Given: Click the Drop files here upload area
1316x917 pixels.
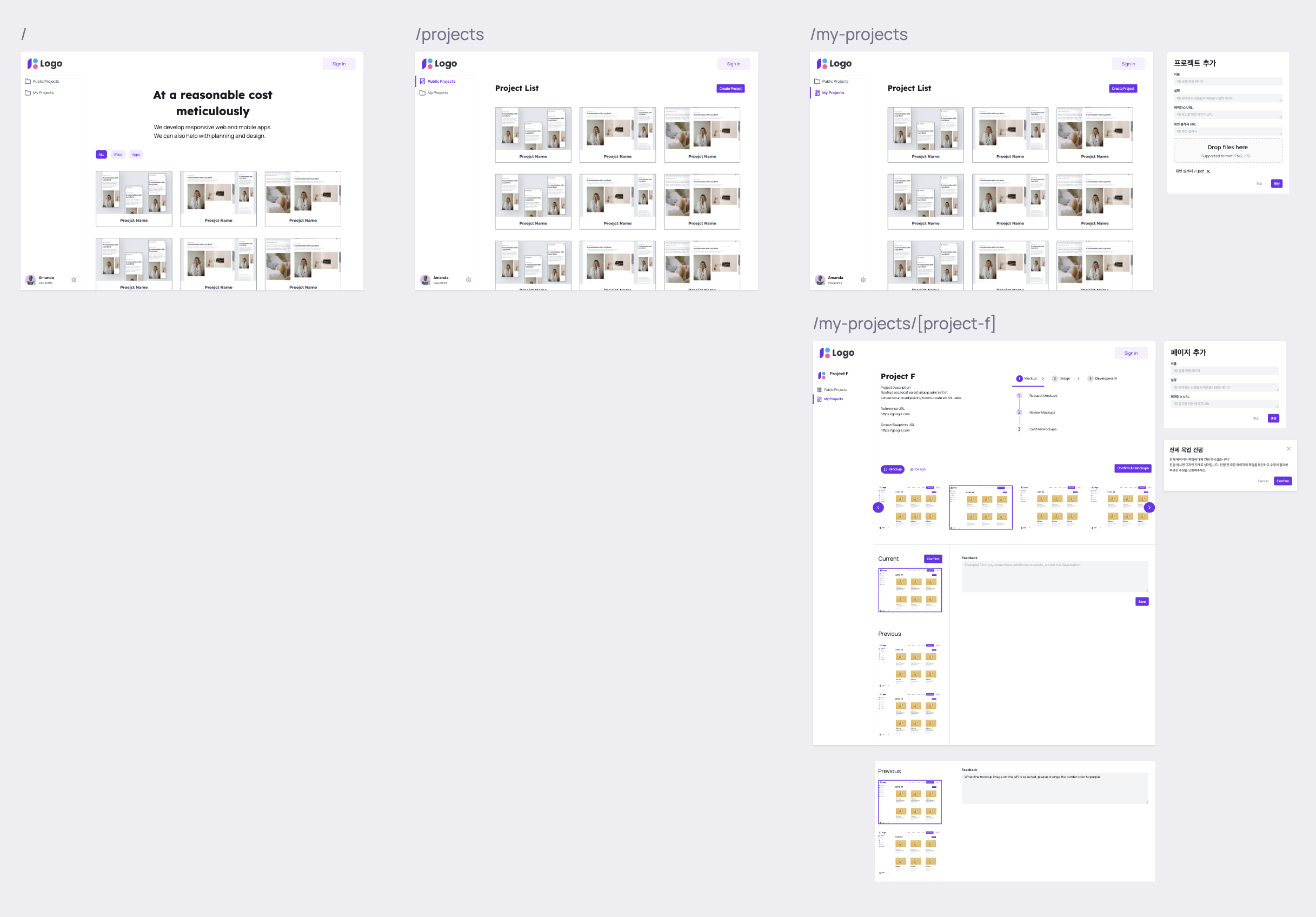Looking at the screenshot, I should click(x=1228, y=151).
